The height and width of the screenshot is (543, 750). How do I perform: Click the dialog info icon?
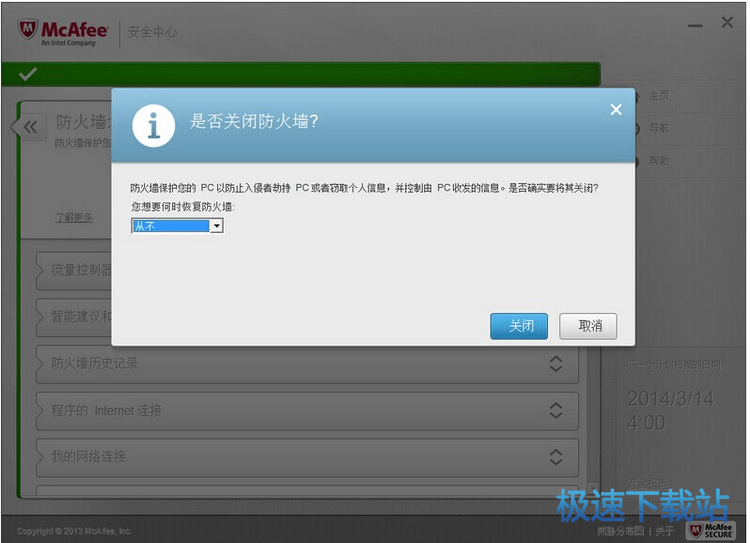[x=154, y=125]
